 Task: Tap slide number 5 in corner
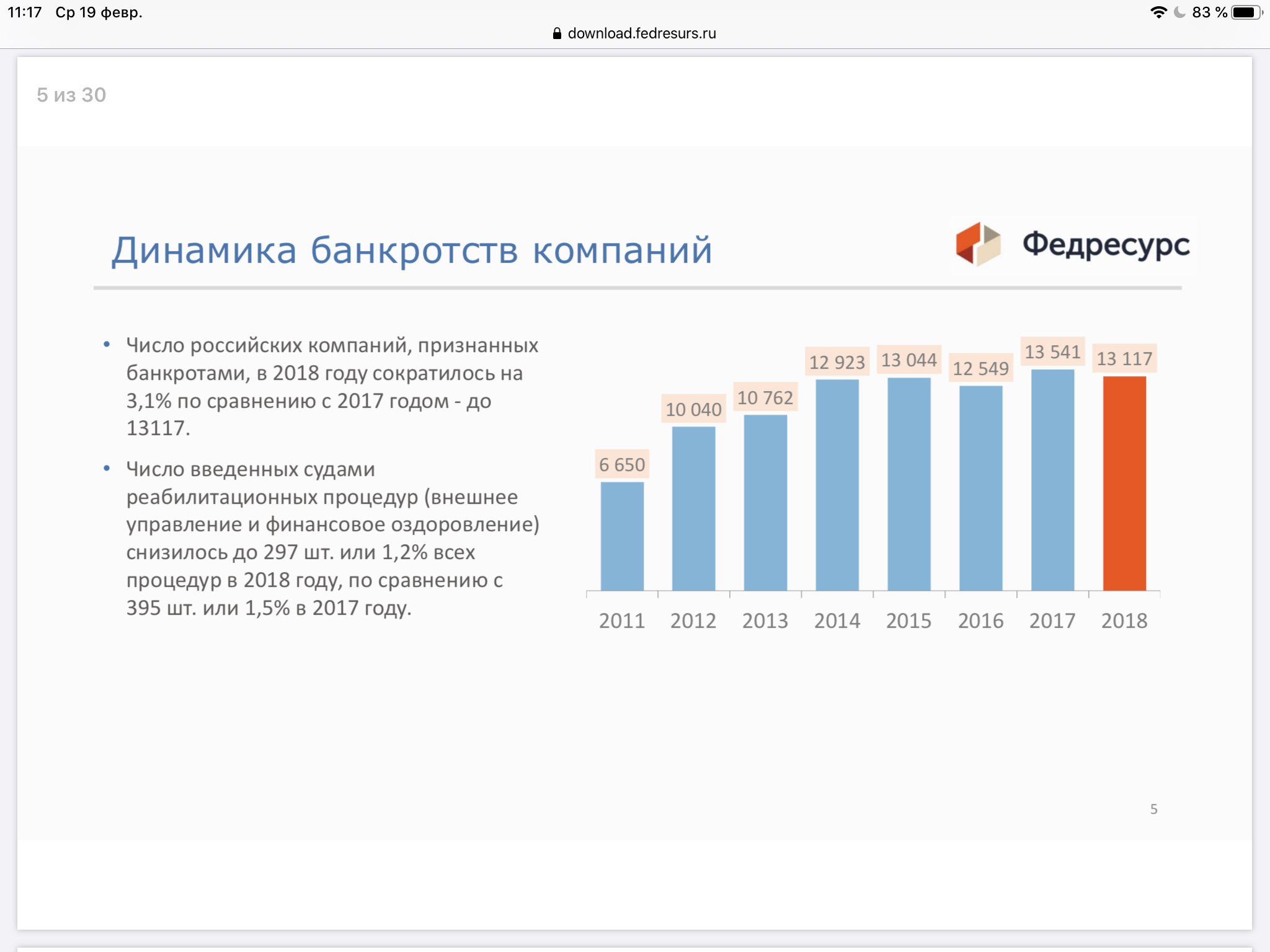click(x=1153, y=809)
